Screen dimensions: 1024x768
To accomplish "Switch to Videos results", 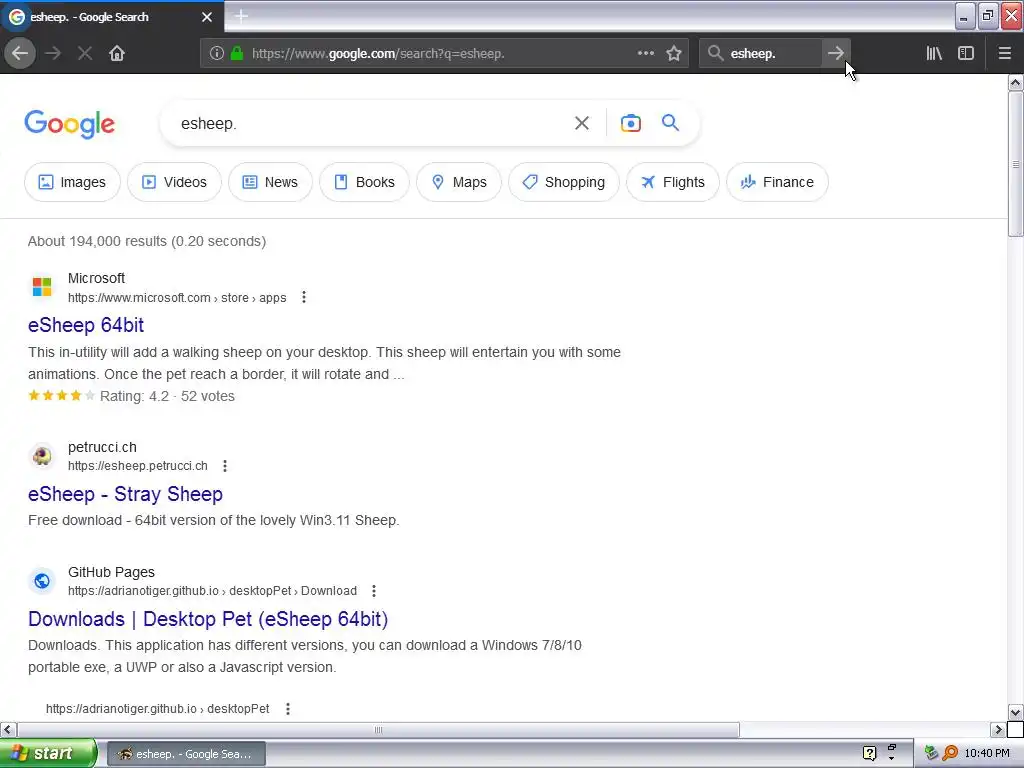I will [x=174, y=182].
